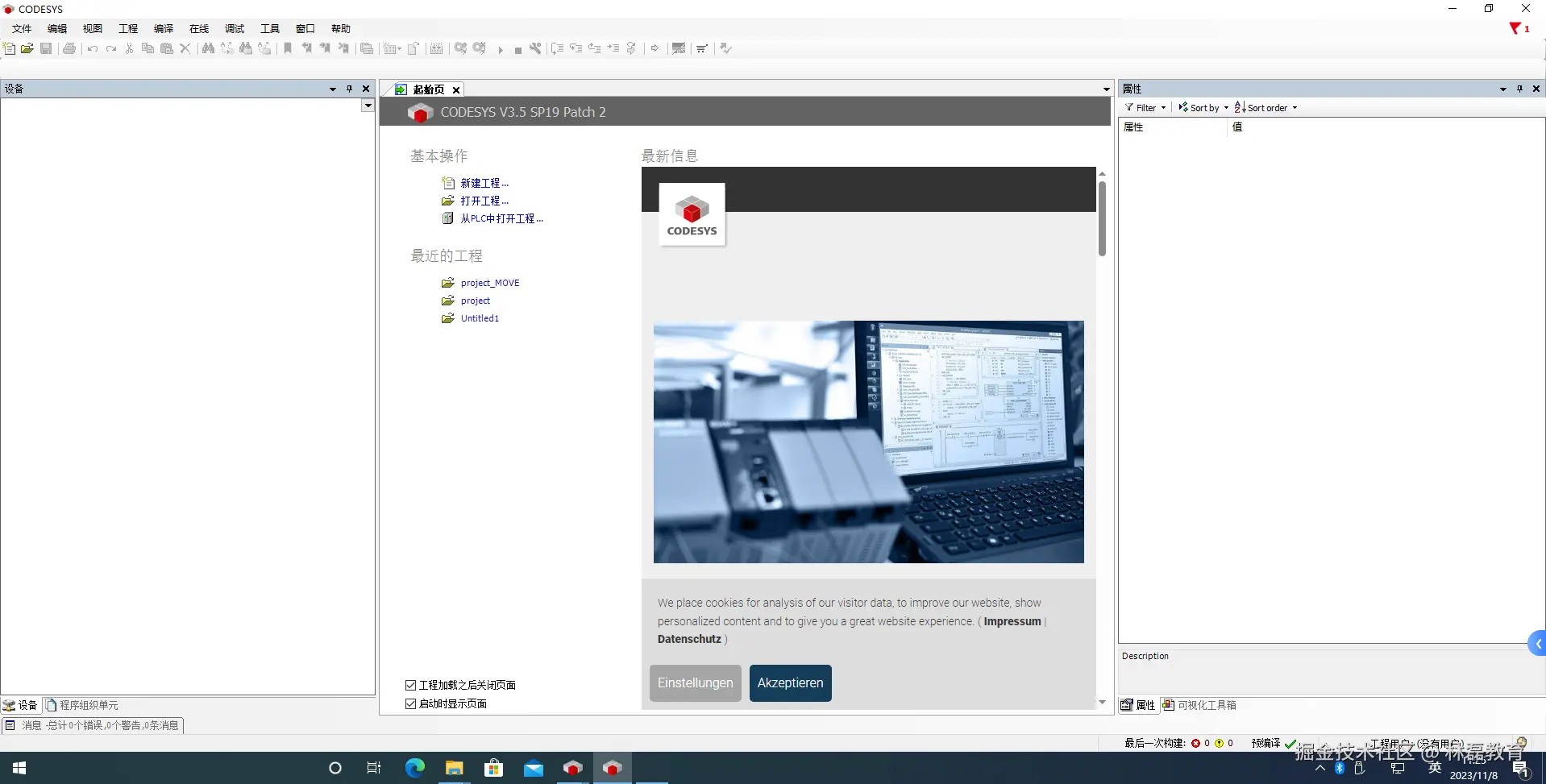Click the Copy toolbar icon
1546x784 pixels.
pyautogui.click(x=148, y=48)
